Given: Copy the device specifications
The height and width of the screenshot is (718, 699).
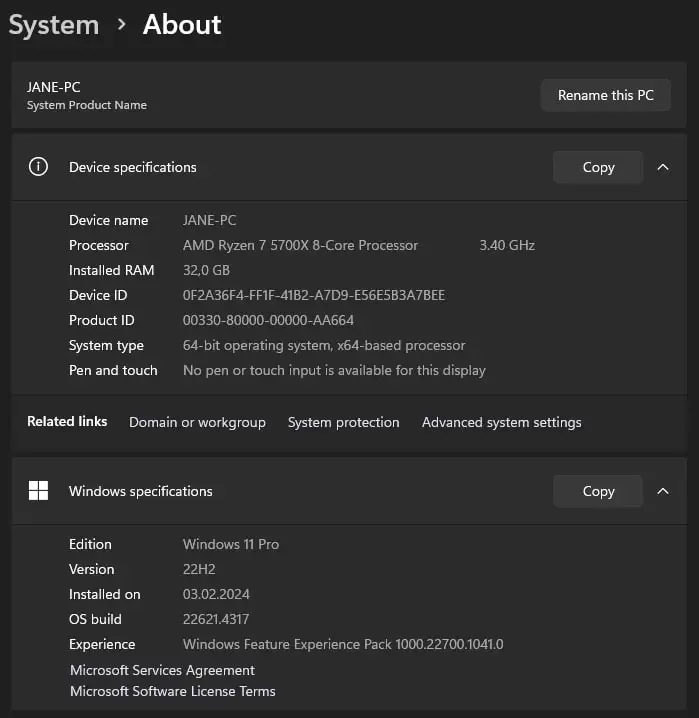Looking at the screenshot, I should [598, 167].
